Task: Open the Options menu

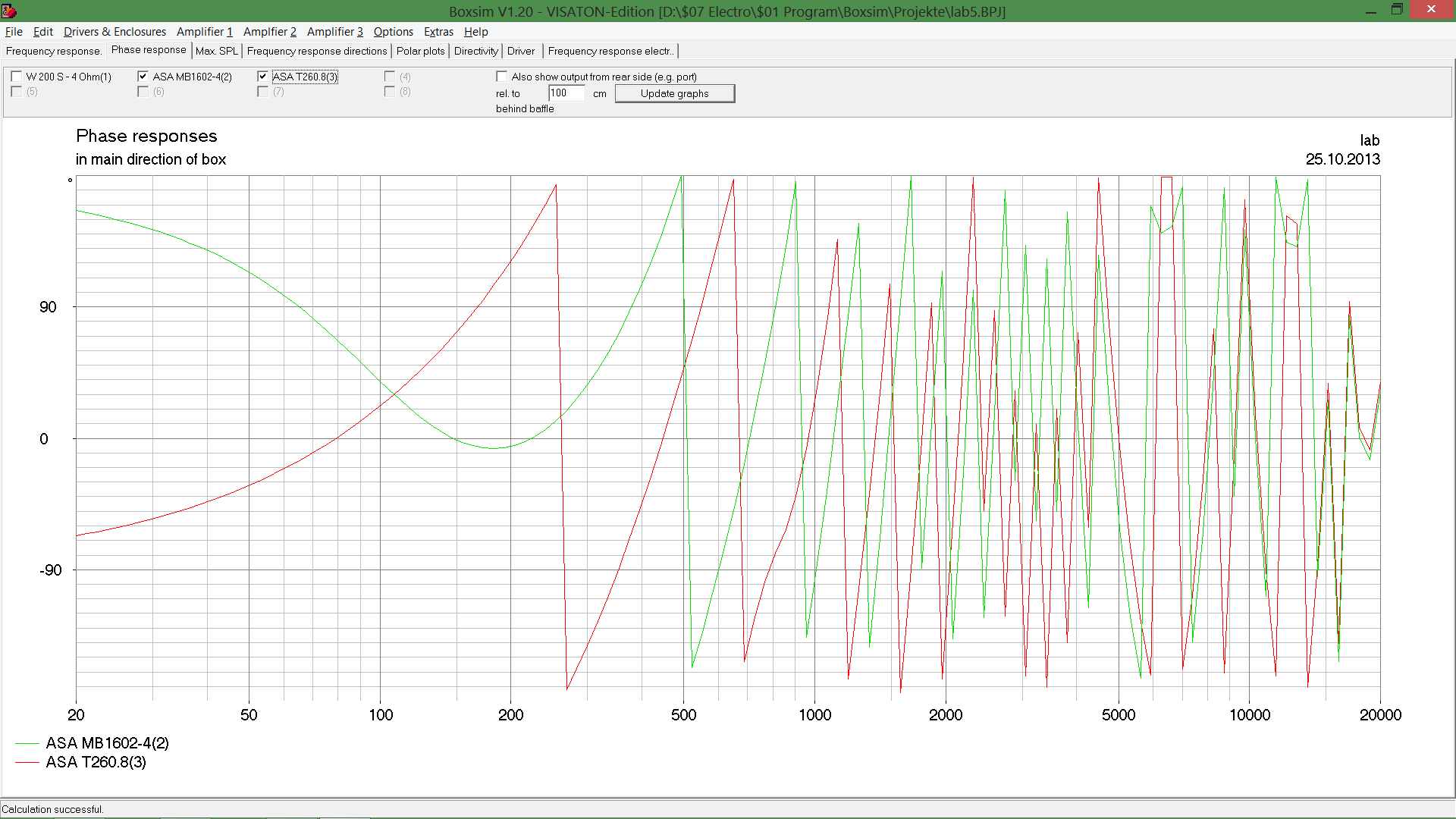Action: pos(393,31)
